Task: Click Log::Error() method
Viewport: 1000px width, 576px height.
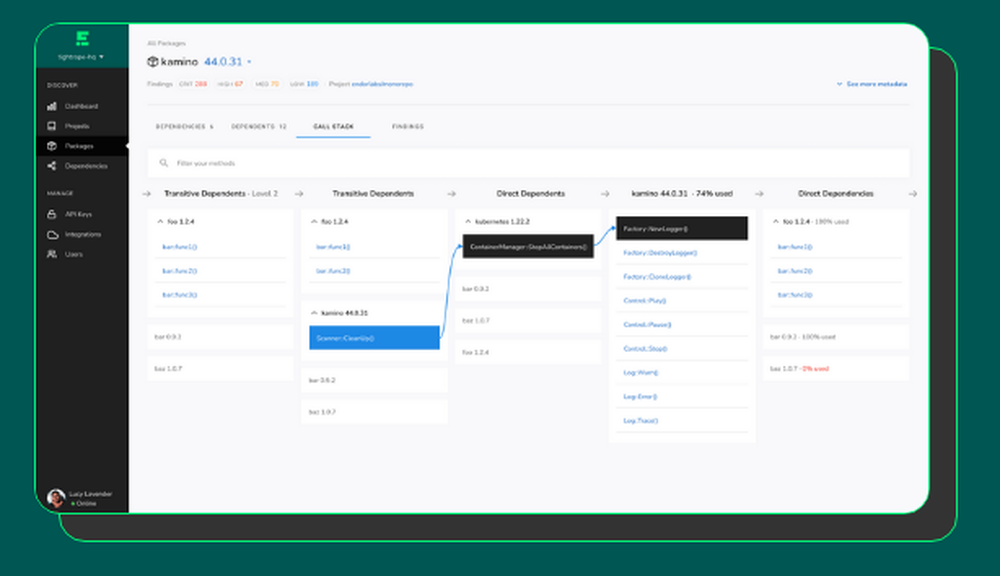Action: (x=640, y=397)
